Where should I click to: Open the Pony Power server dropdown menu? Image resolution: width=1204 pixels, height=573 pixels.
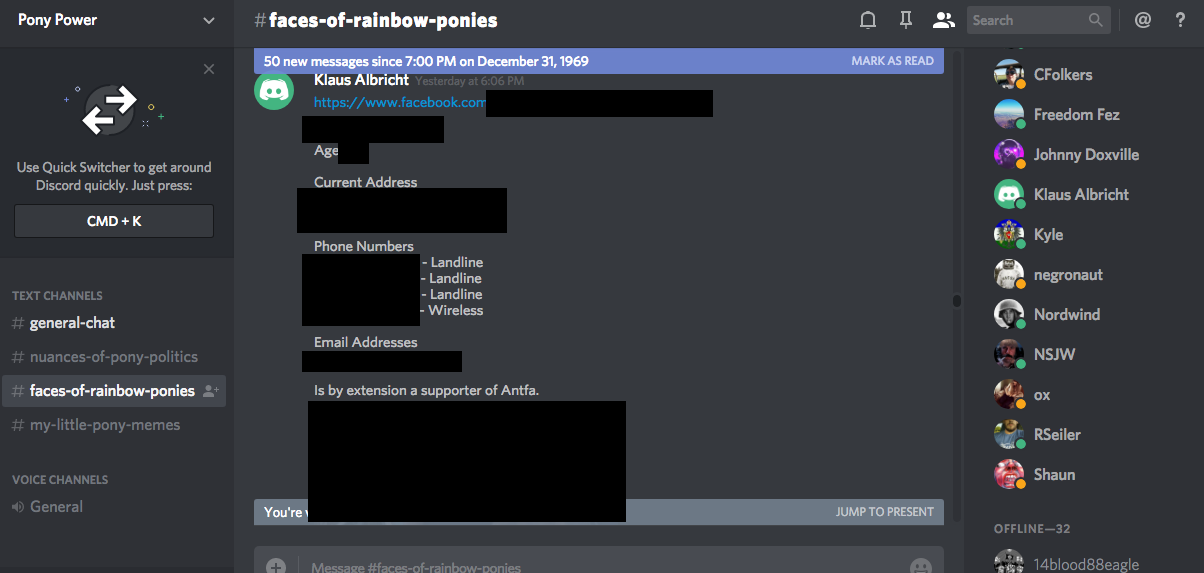tap(208, 20)
